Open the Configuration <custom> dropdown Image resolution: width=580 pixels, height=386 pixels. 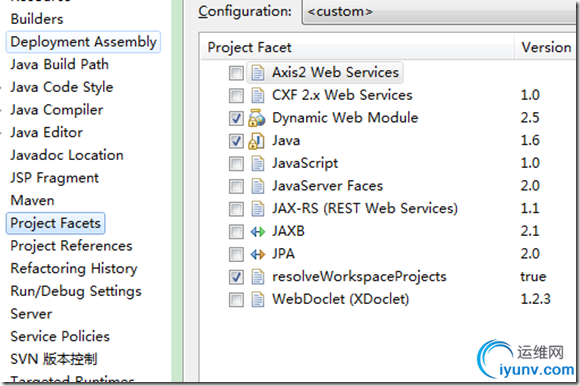point(440,12)
